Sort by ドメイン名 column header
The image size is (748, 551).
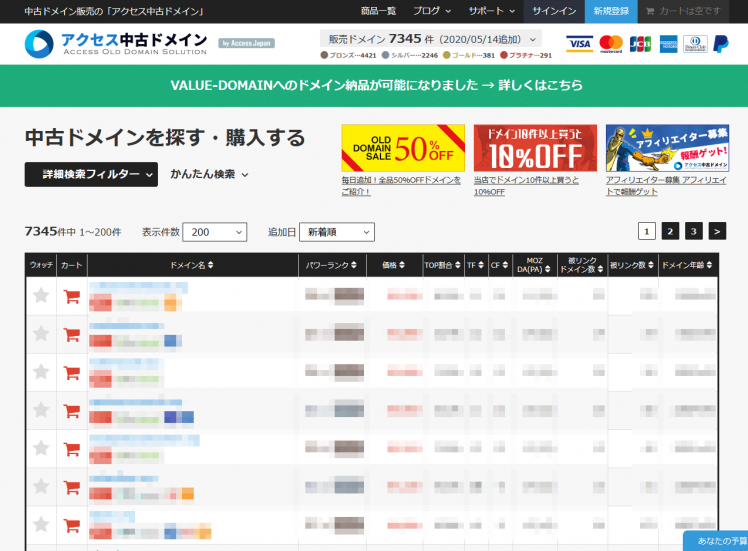[192, 266]
